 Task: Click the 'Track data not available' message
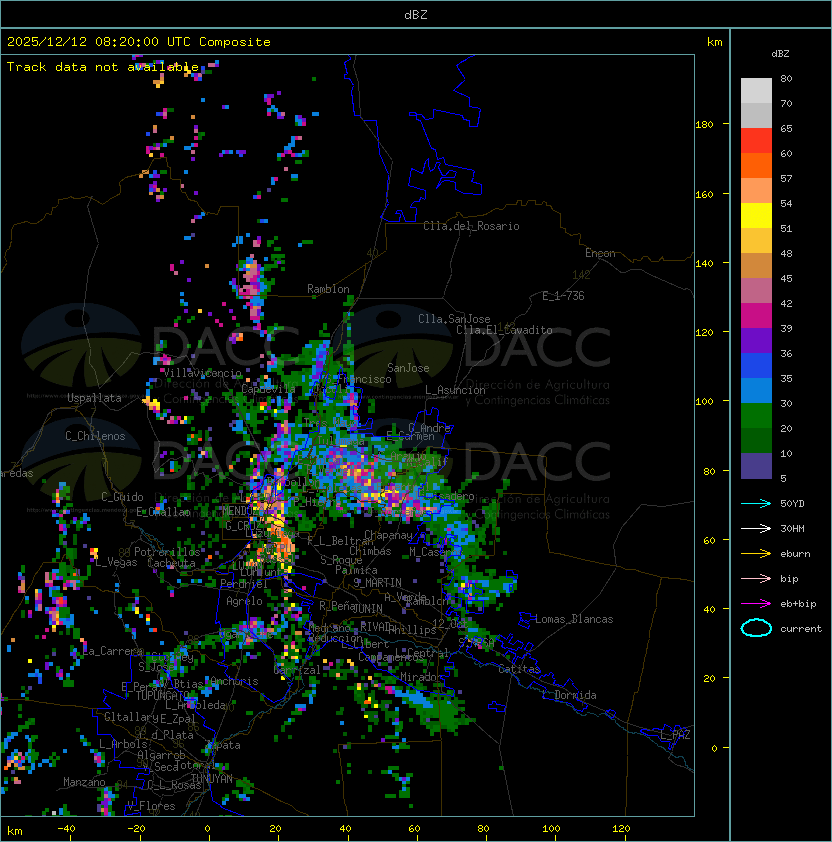[x=103, y=67]
